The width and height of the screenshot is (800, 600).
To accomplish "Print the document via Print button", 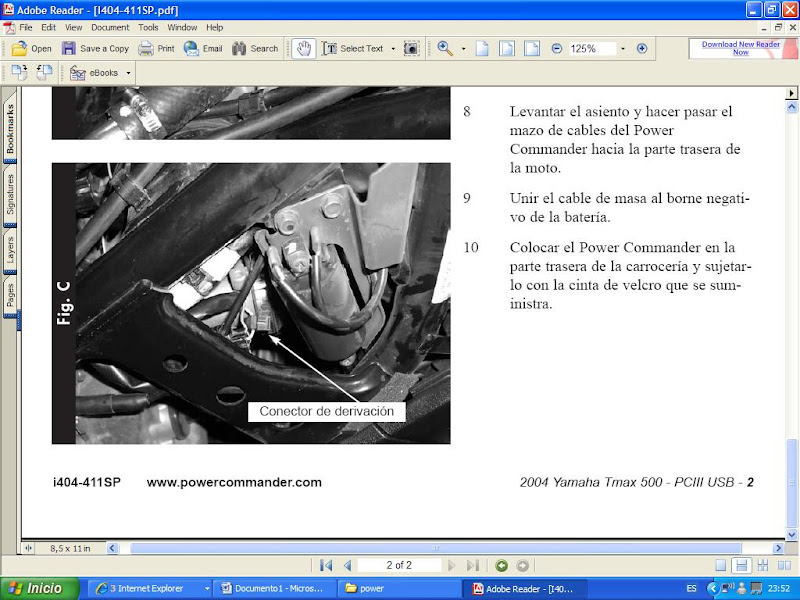I will (x=157, y=48).
